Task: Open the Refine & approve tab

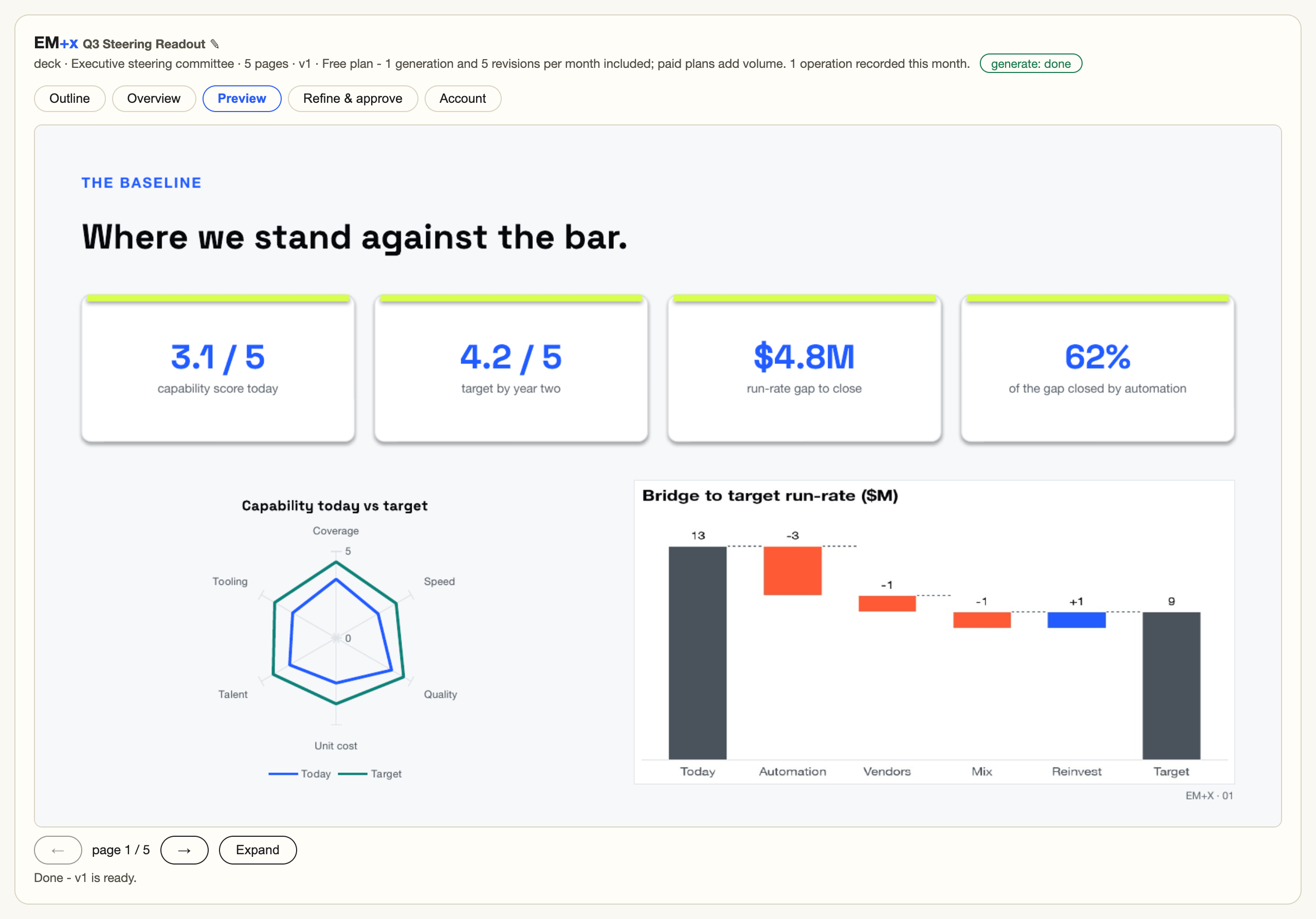Action: (353, 99)
